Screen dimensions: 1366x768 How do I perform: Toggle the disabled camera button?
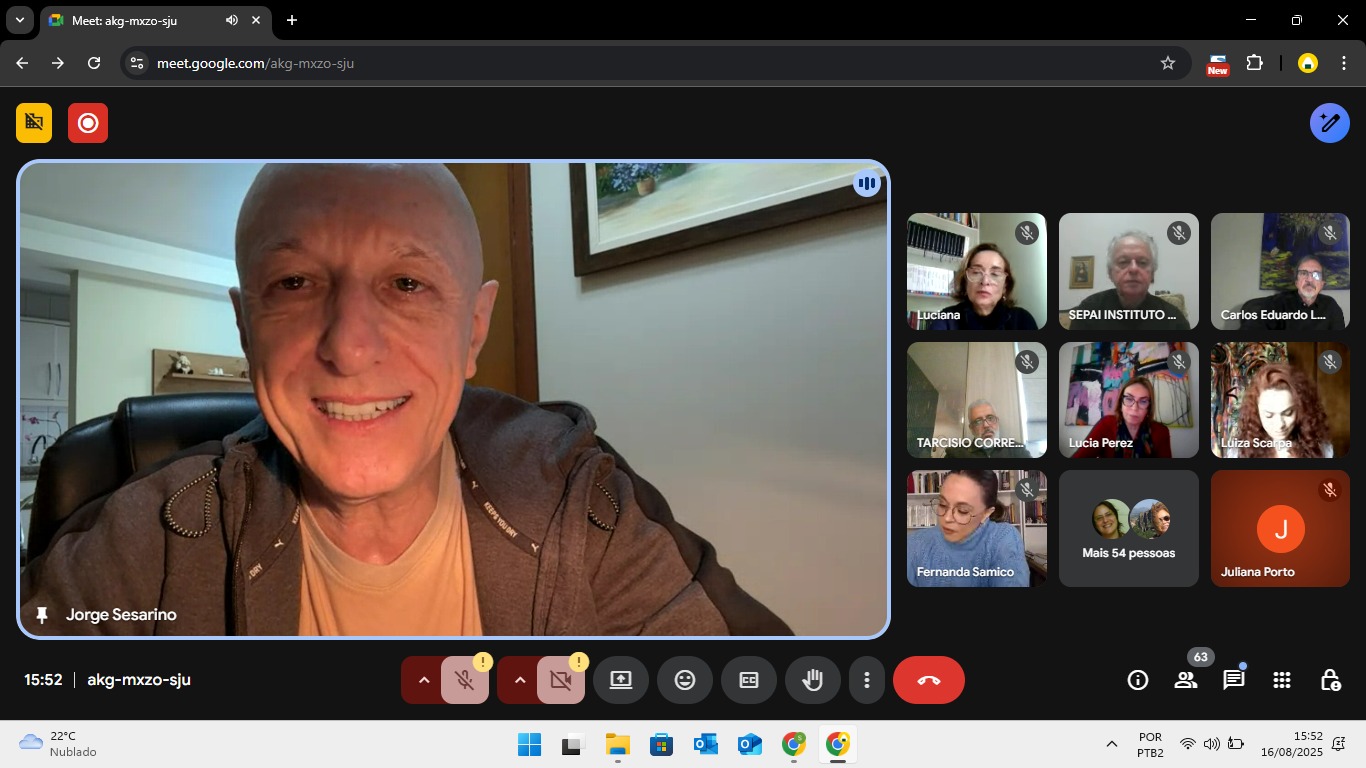[561, 680]
